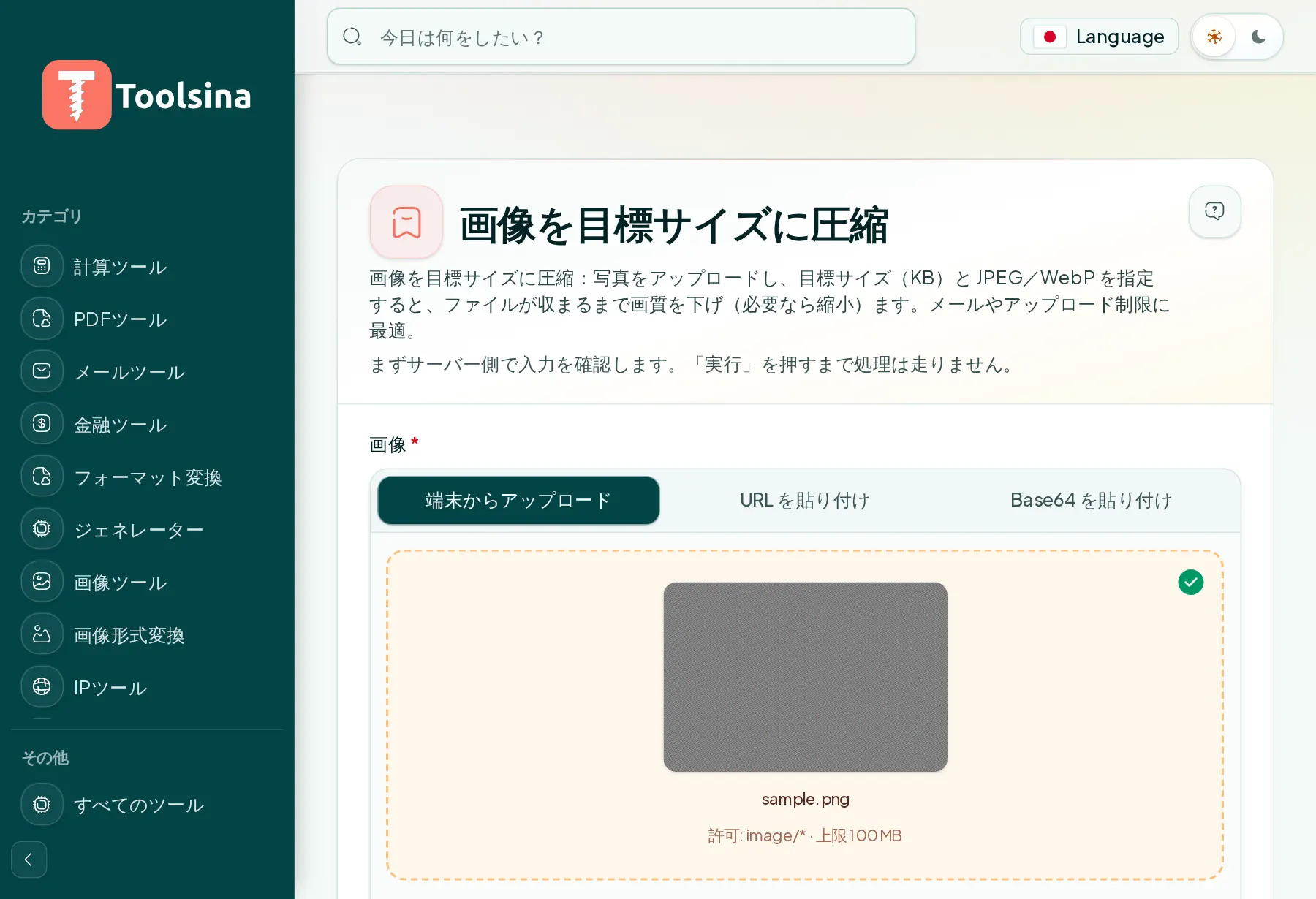The width and height of the screenshot is (1316, 899).
Task: Select the Base64 を貼り付け tab
Action: click(1091, 500)
